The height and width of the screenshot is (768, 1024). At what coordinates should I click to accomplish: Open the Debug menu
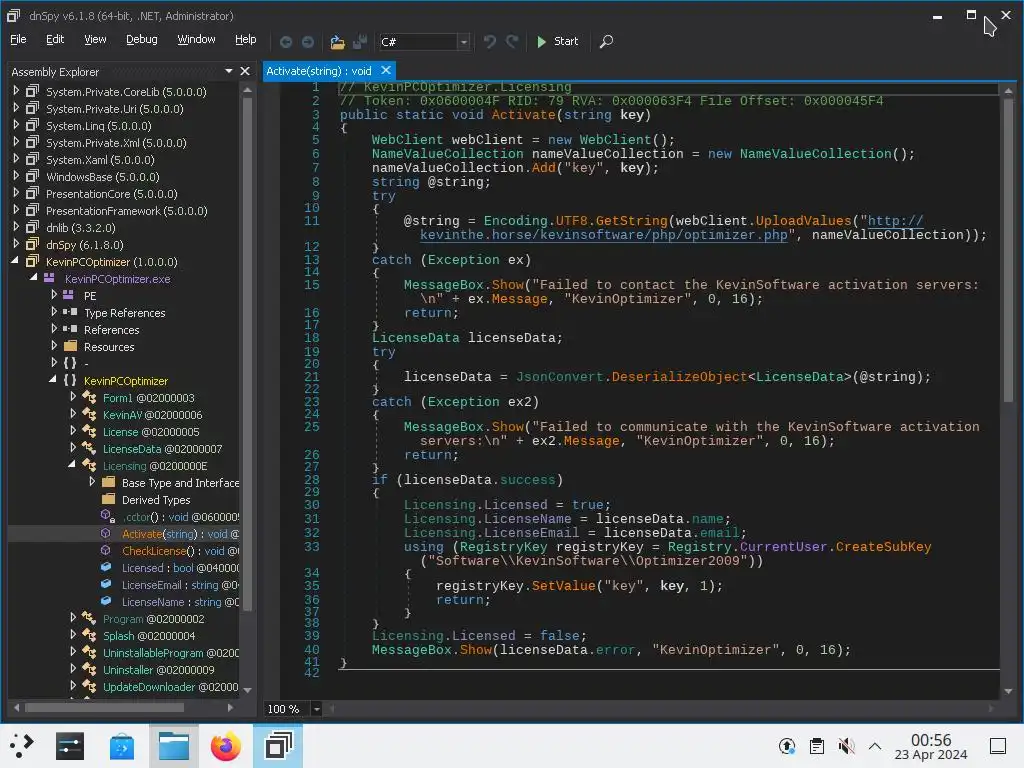pos(142,39)
